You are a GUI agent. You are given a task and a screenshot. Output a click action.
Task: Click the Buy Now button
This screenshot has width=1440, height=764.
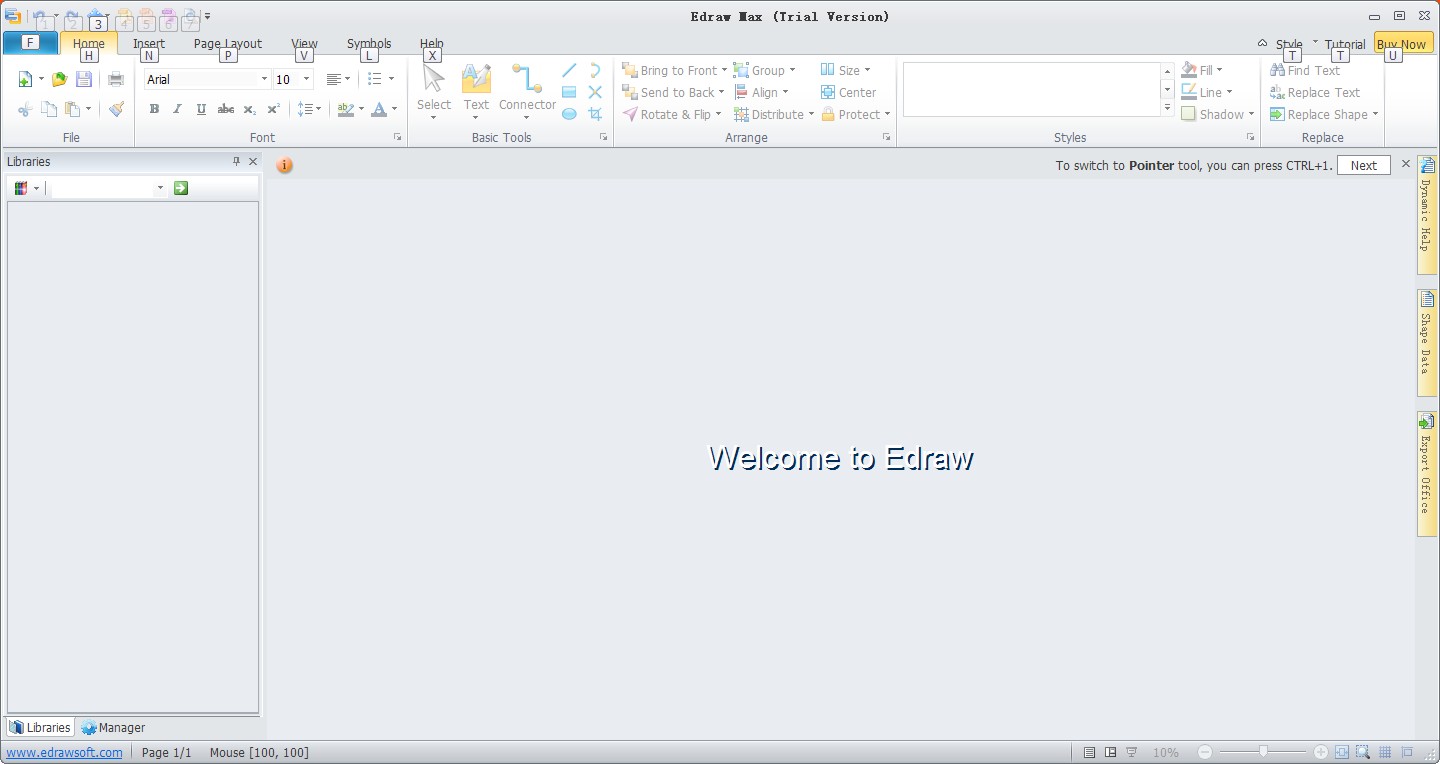click(1401, 44)
